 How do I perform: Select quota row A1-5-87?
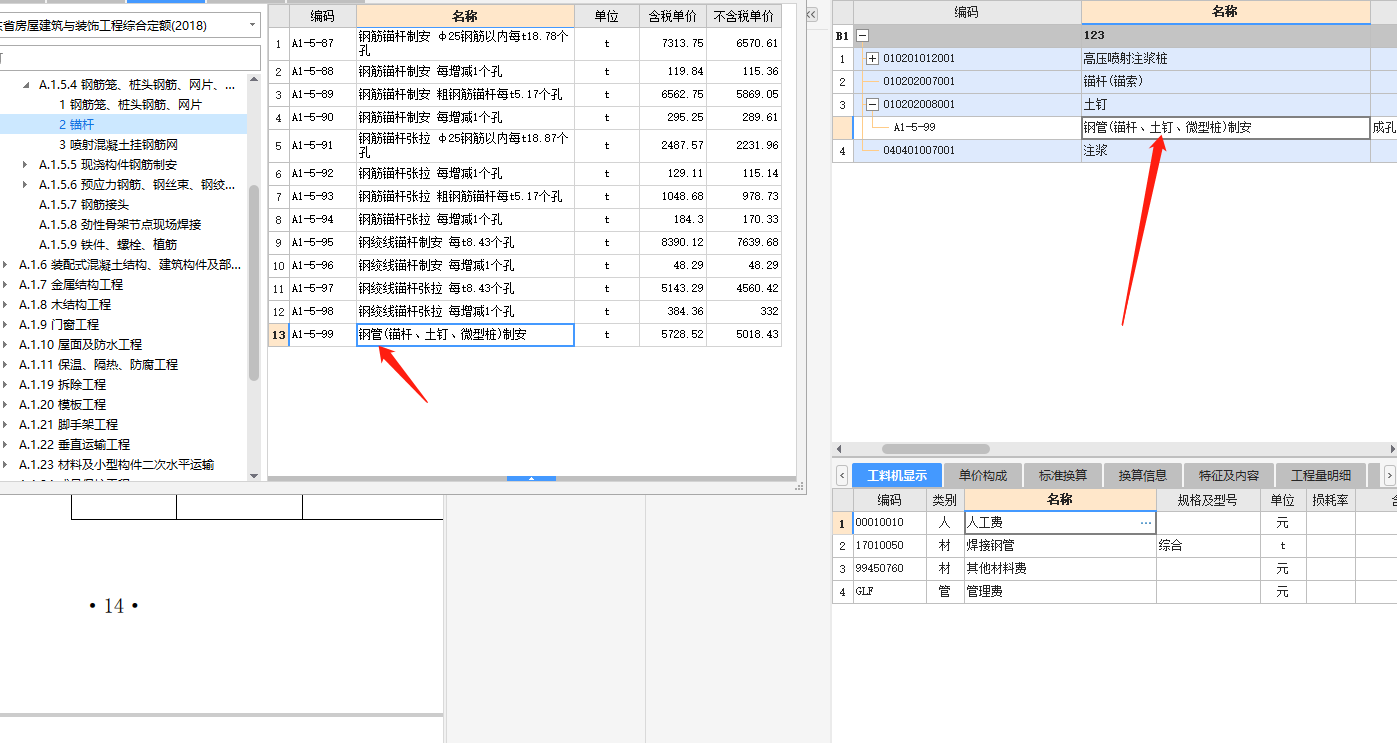[x=525, y=44]
